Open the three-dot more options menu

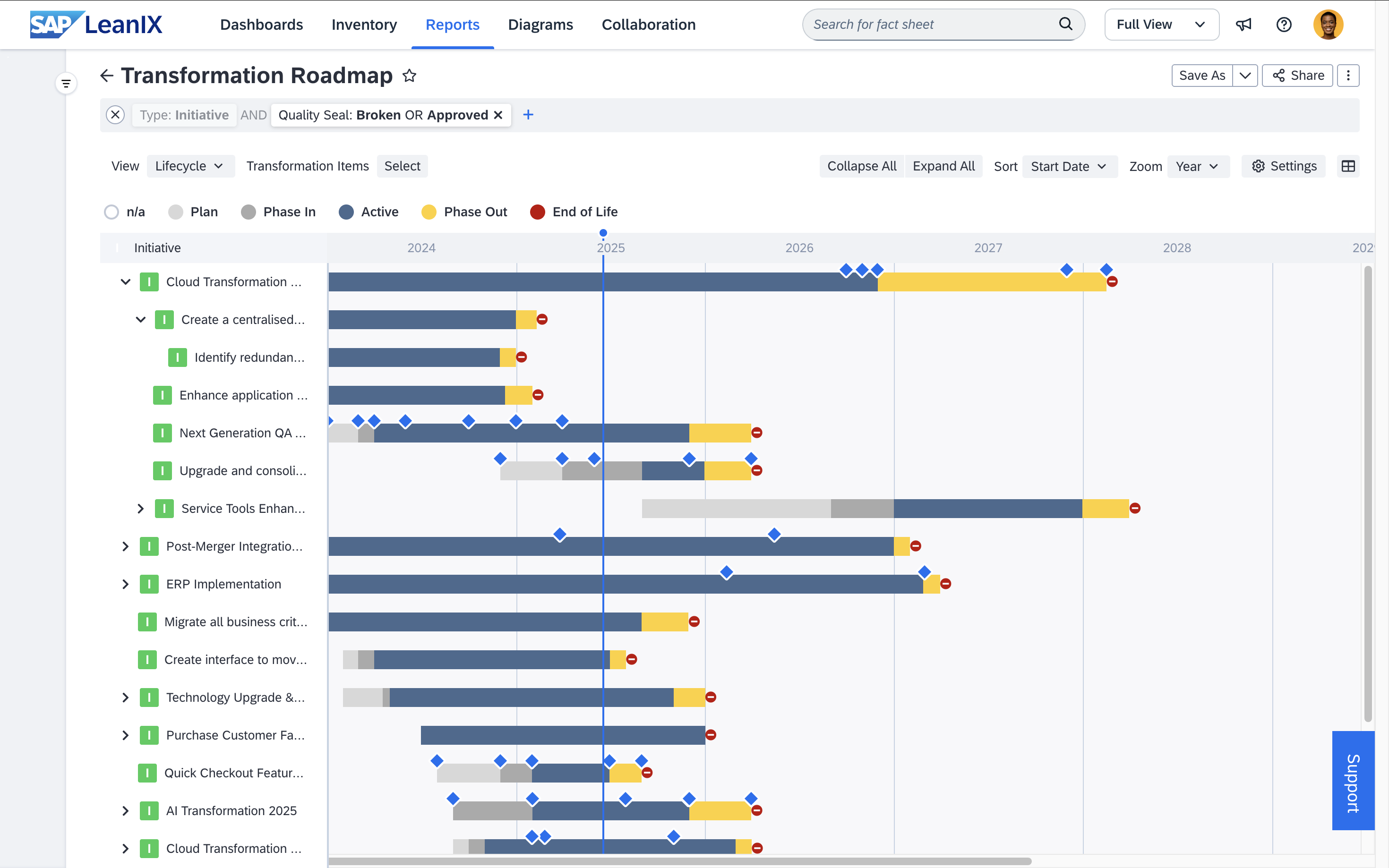[1347, 76]
